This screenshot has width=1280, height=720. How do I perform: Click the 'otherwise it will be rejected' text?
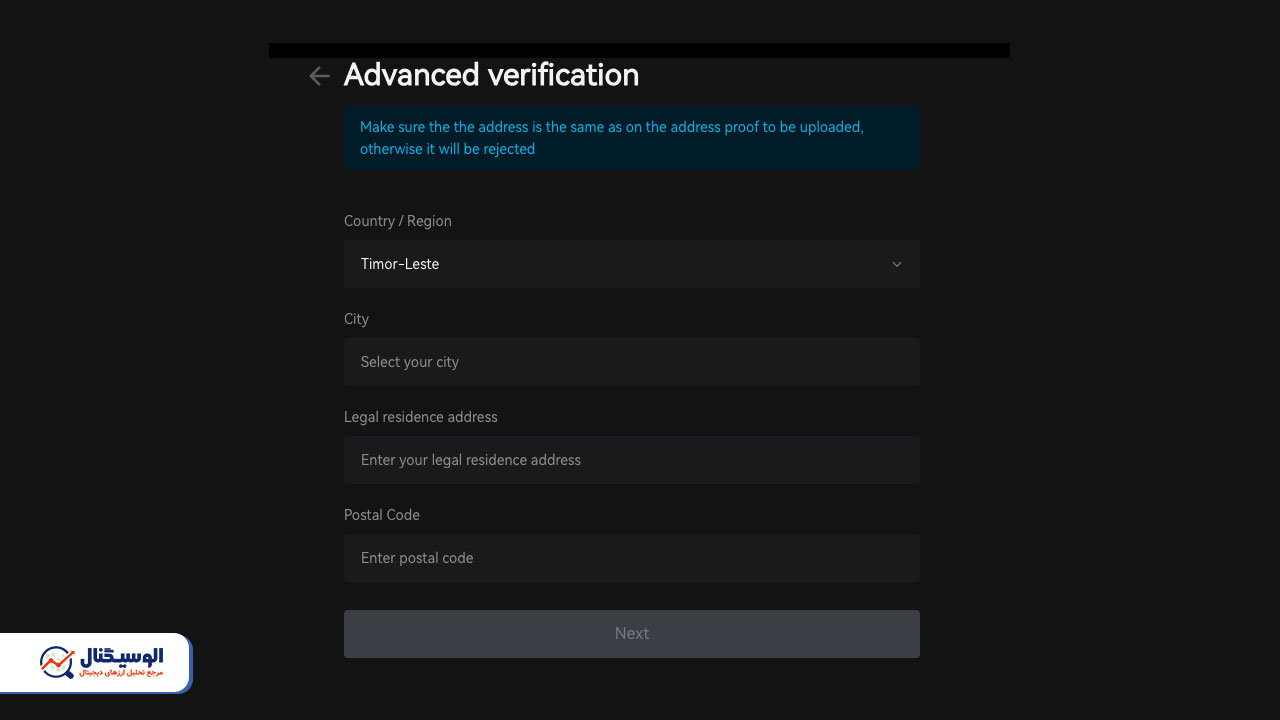(x=447, y=149)
